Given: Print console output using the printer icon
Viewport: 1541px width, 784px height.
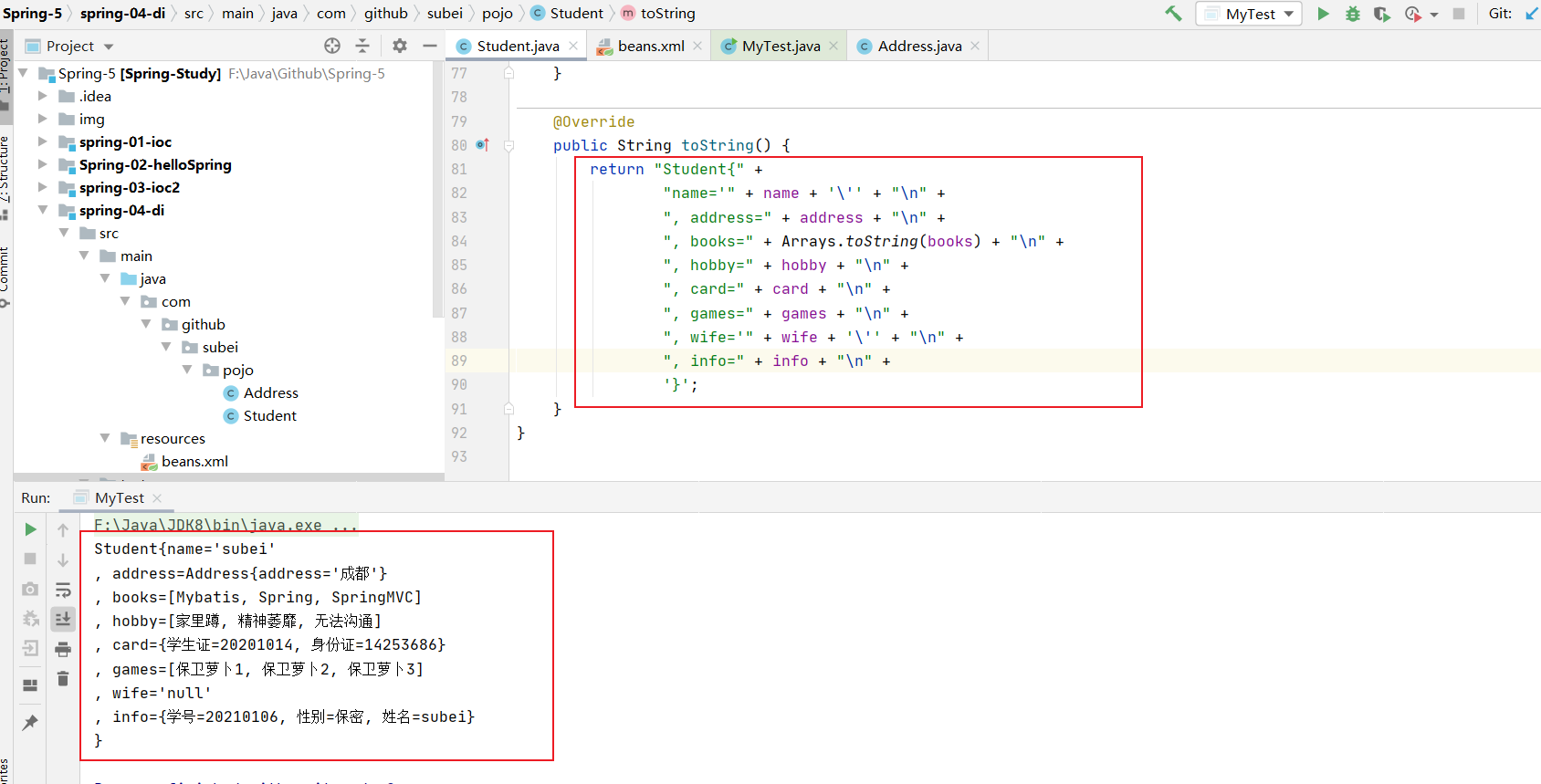Looking at the screenshot, I should pyautogui.click(x=63, y=649).
